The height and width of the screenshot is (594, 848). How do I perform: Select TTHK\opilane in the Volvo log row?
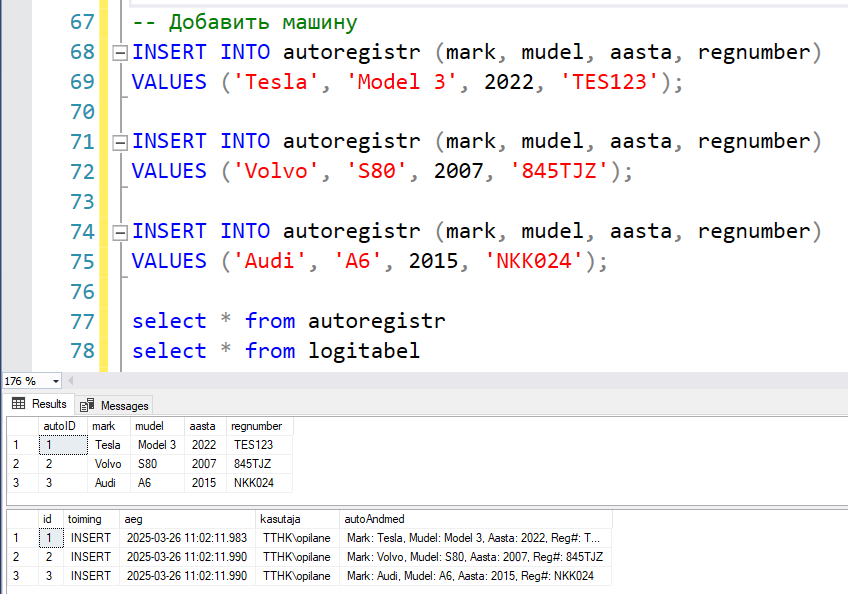[x=297, y=557]
